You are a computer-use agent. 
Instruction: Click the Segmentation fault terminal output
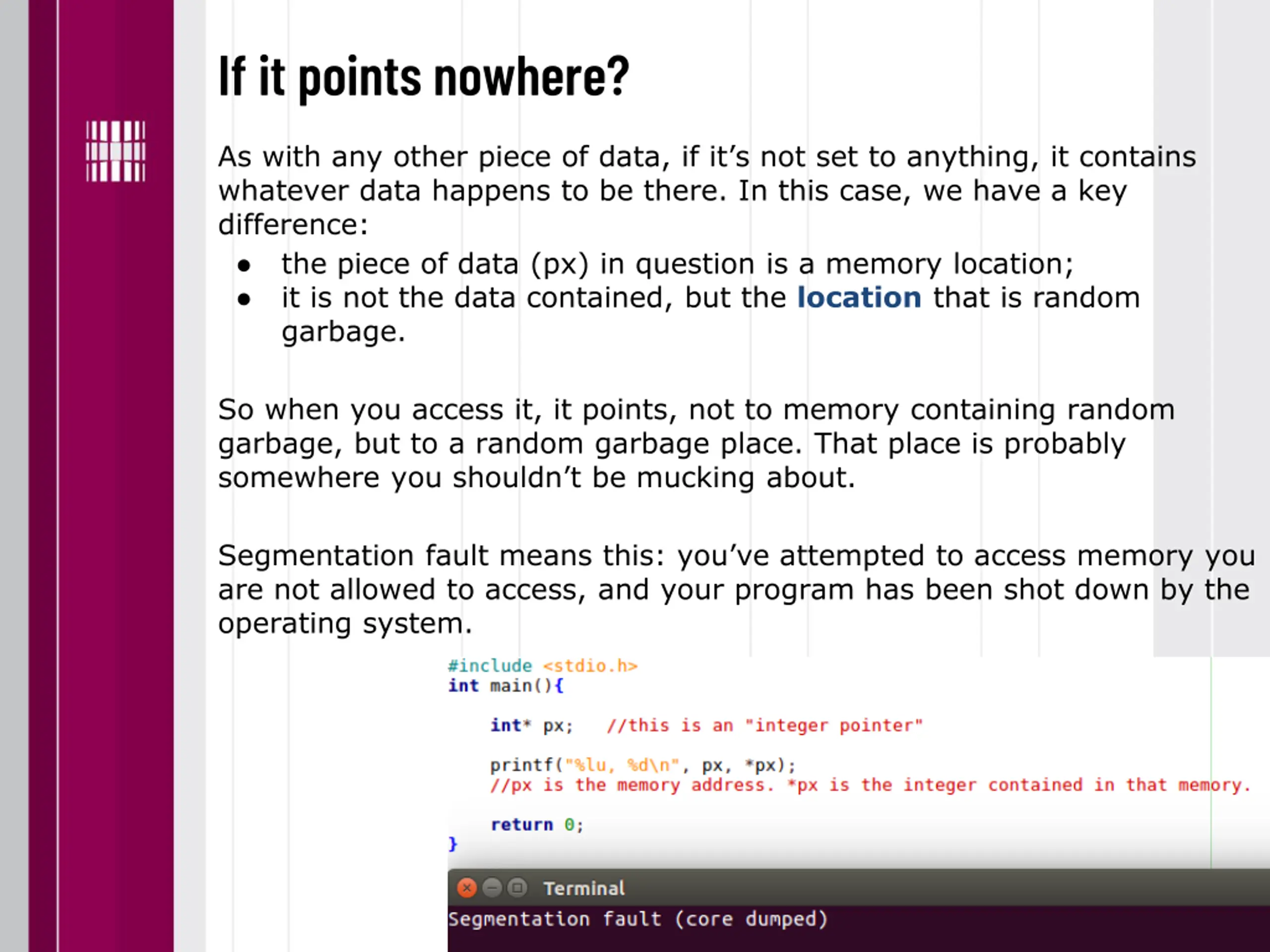638,919
